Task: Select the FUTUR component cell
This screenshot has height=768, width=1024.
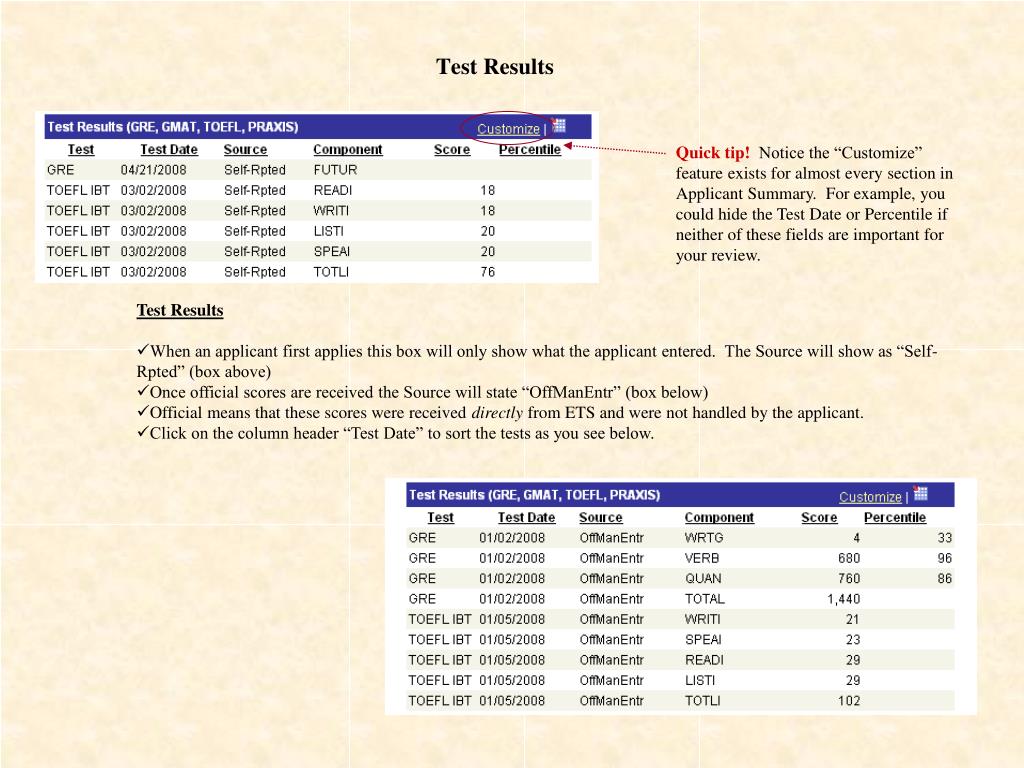Action: 335,170
